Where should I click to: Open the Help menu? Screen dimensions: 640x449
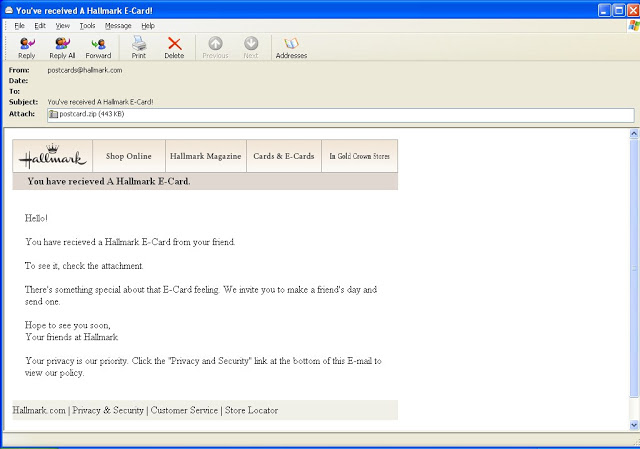coord(148,26)
